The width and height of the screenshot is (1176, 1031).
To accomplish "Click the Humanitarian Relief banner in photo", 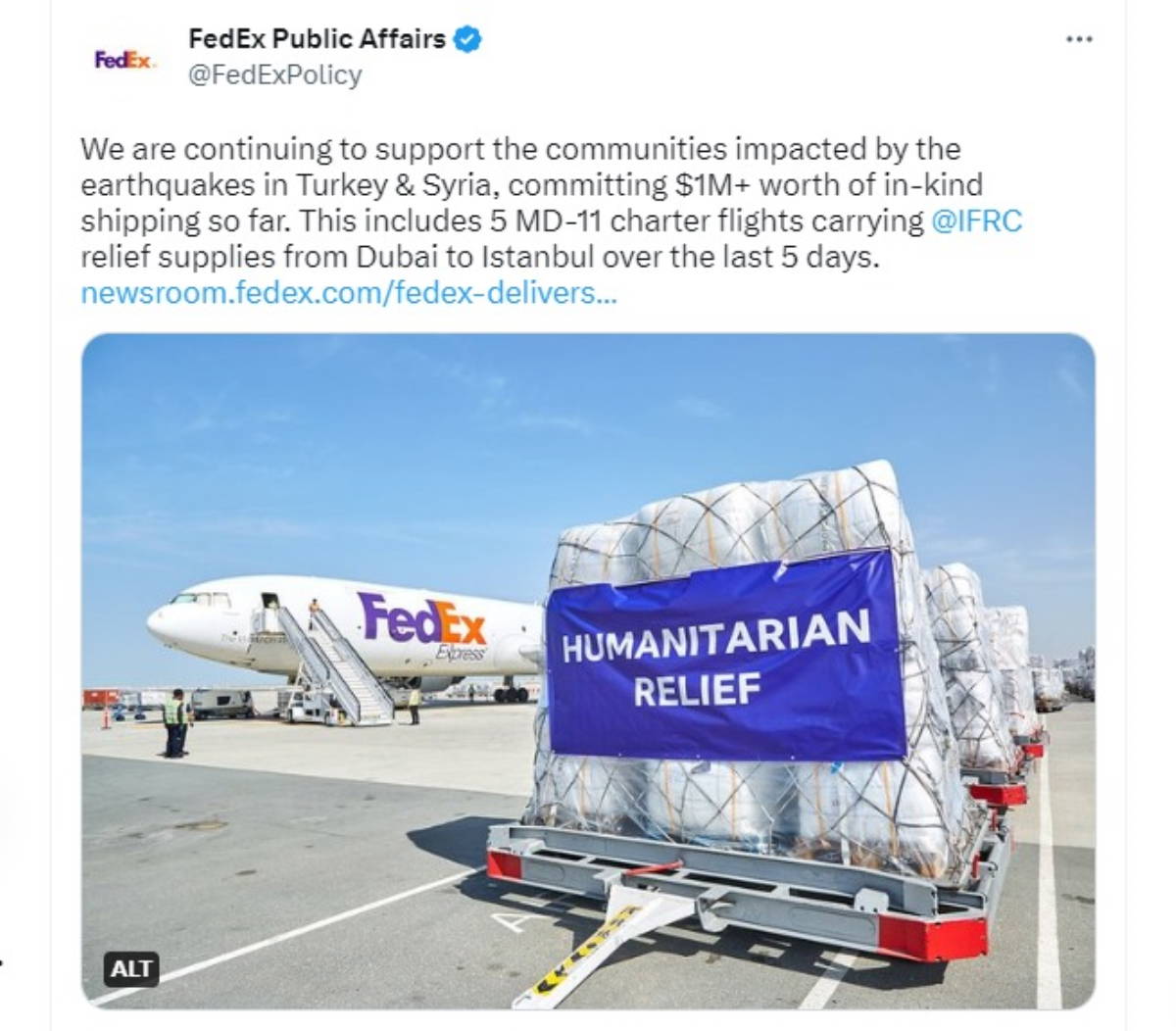I will coord(726,655).
